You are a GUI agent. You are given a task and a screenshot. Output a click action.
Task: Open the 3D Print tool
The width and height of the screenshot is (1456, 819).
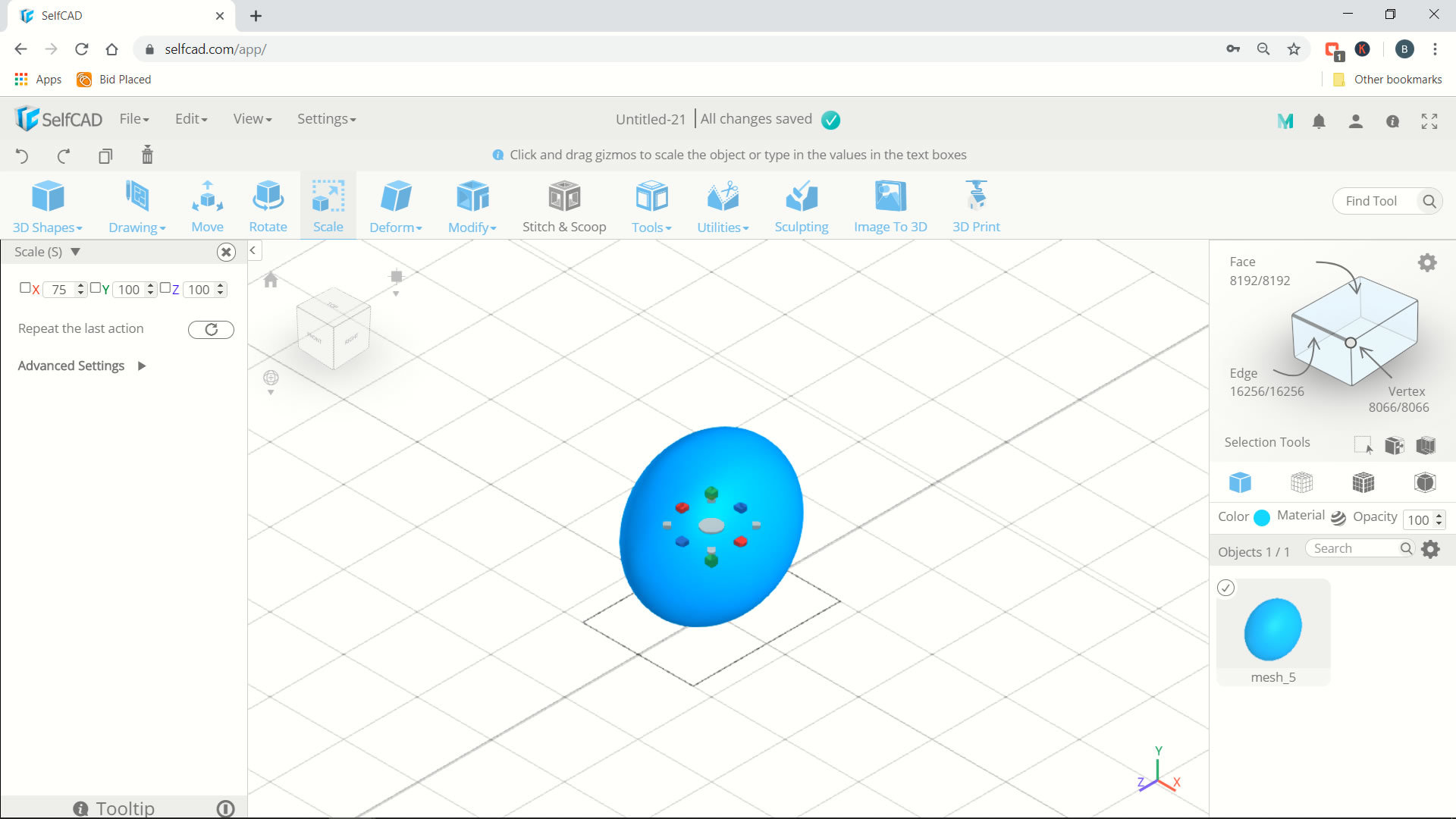click(976, 206)
